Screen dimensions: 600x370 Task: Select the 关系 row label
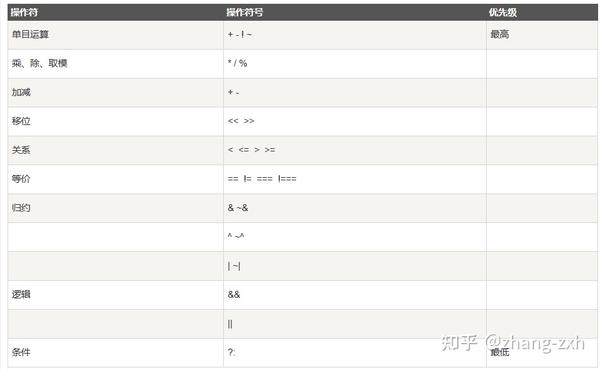point(21,150)
